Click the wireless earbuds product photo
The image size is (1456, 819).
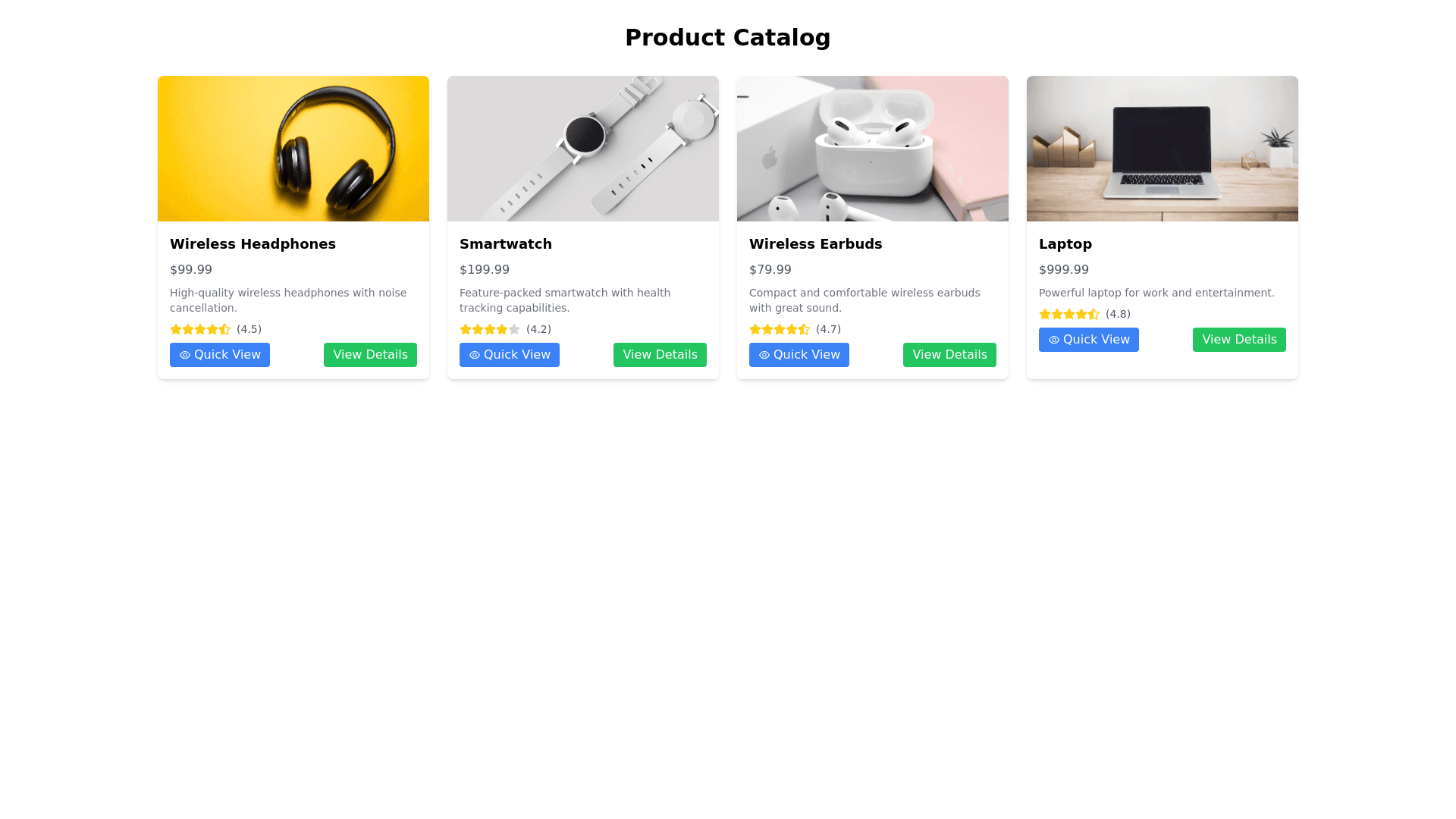pos(873,149)
